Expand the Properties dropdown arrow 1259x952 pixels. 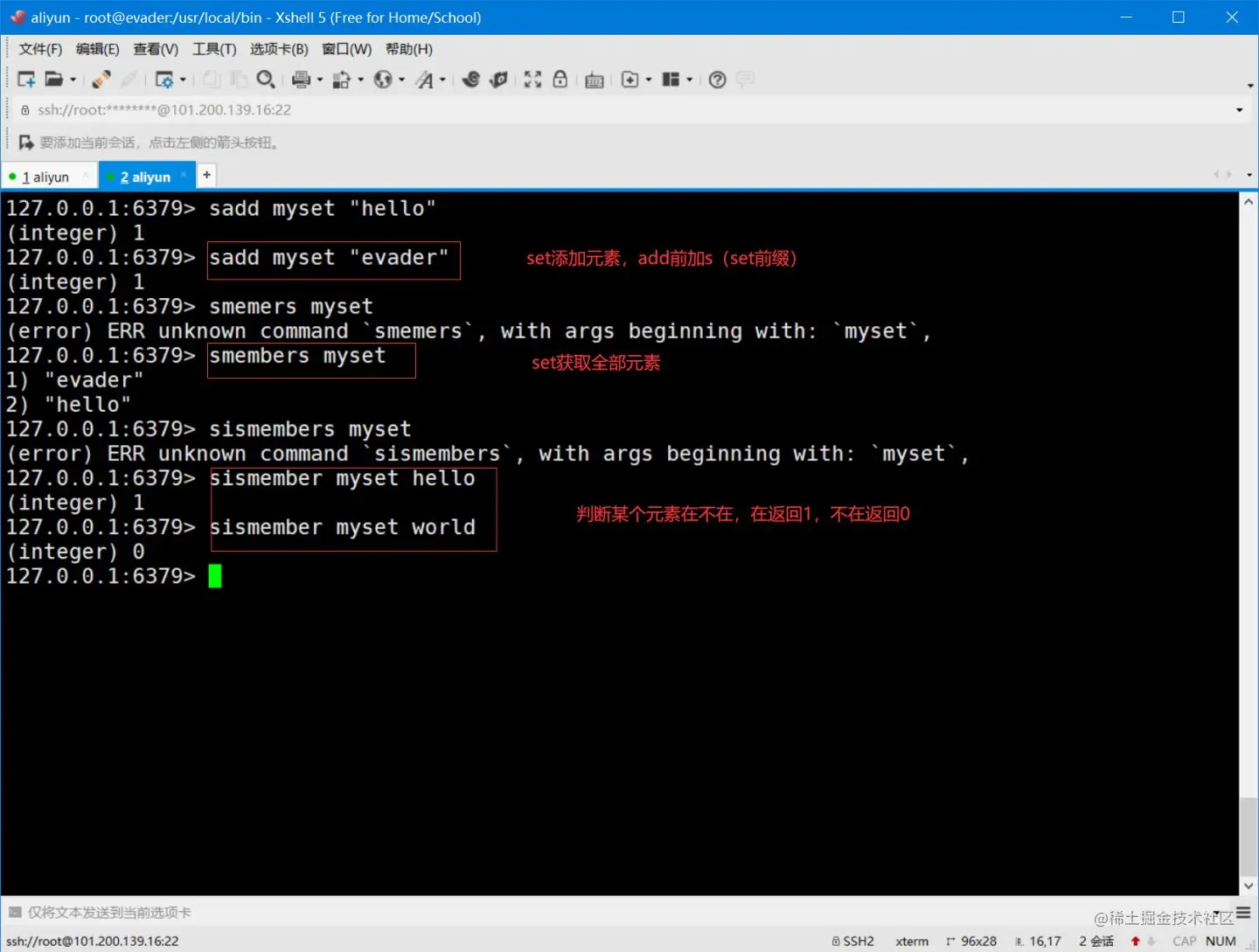click(183, 80)
